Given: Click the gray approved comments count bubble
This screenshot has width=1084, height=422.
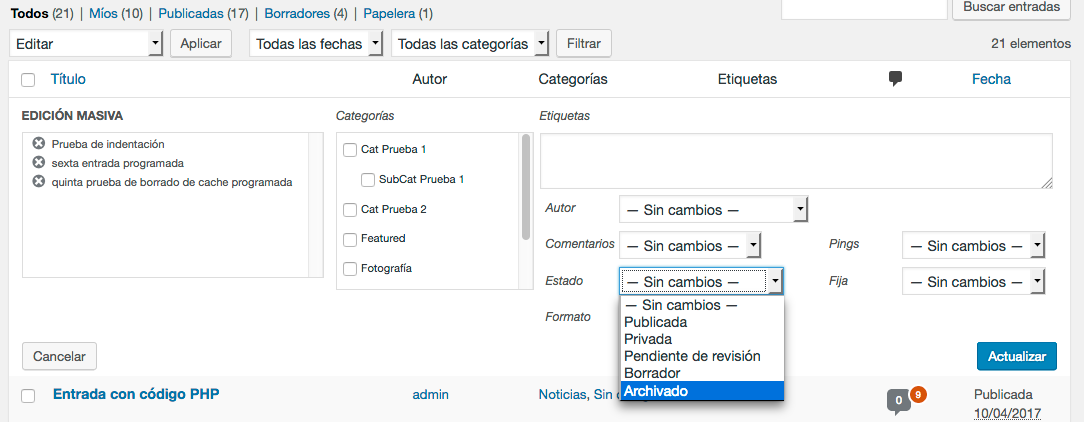Looking at the screenshot, I should tap(898, 402).
